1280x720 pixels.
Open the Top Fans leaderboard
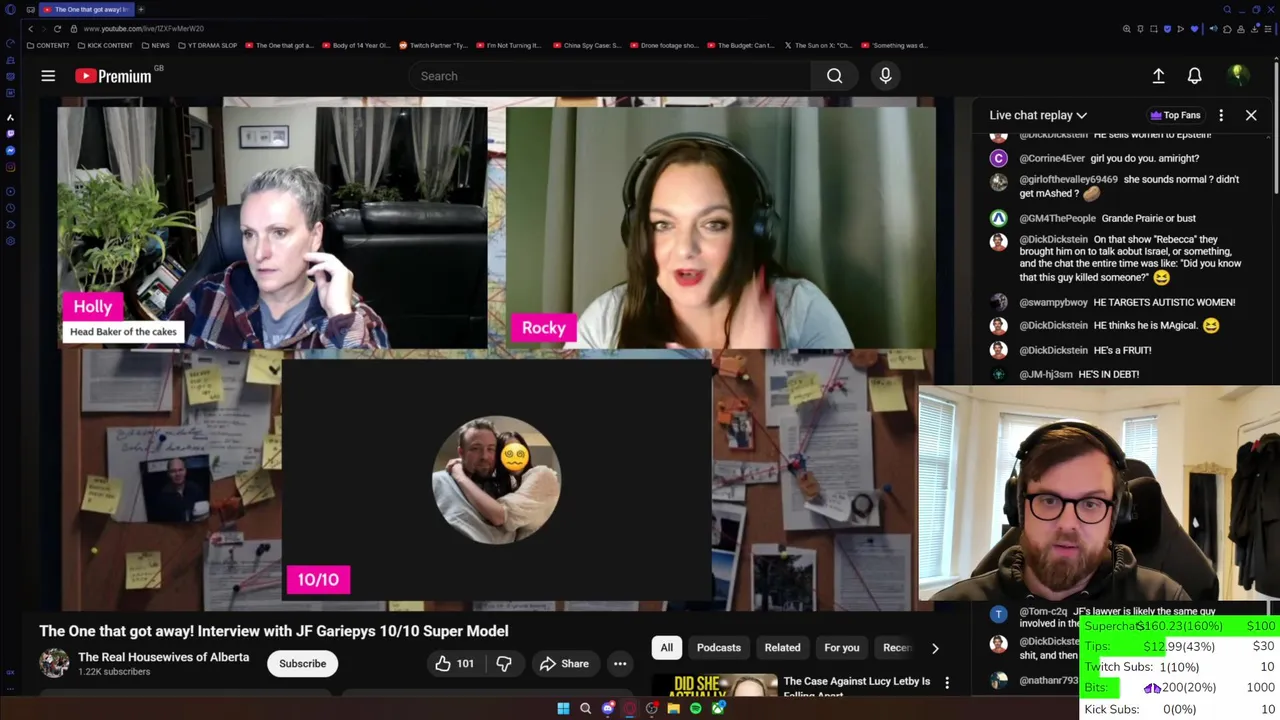pos(1175,115)
